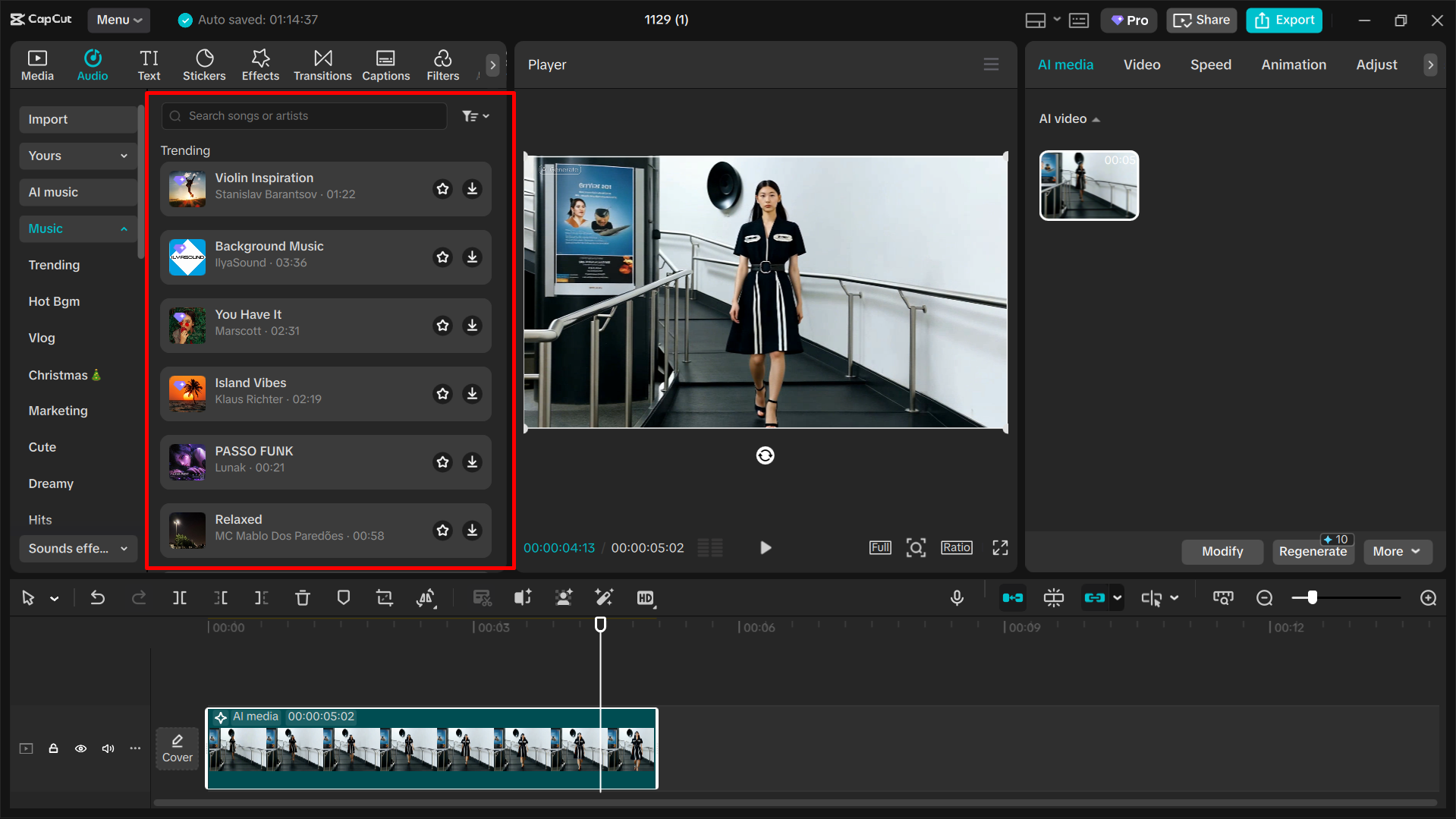Download the Violin Inspiration track
The image size is (1456, 819).
coord(472,188)
